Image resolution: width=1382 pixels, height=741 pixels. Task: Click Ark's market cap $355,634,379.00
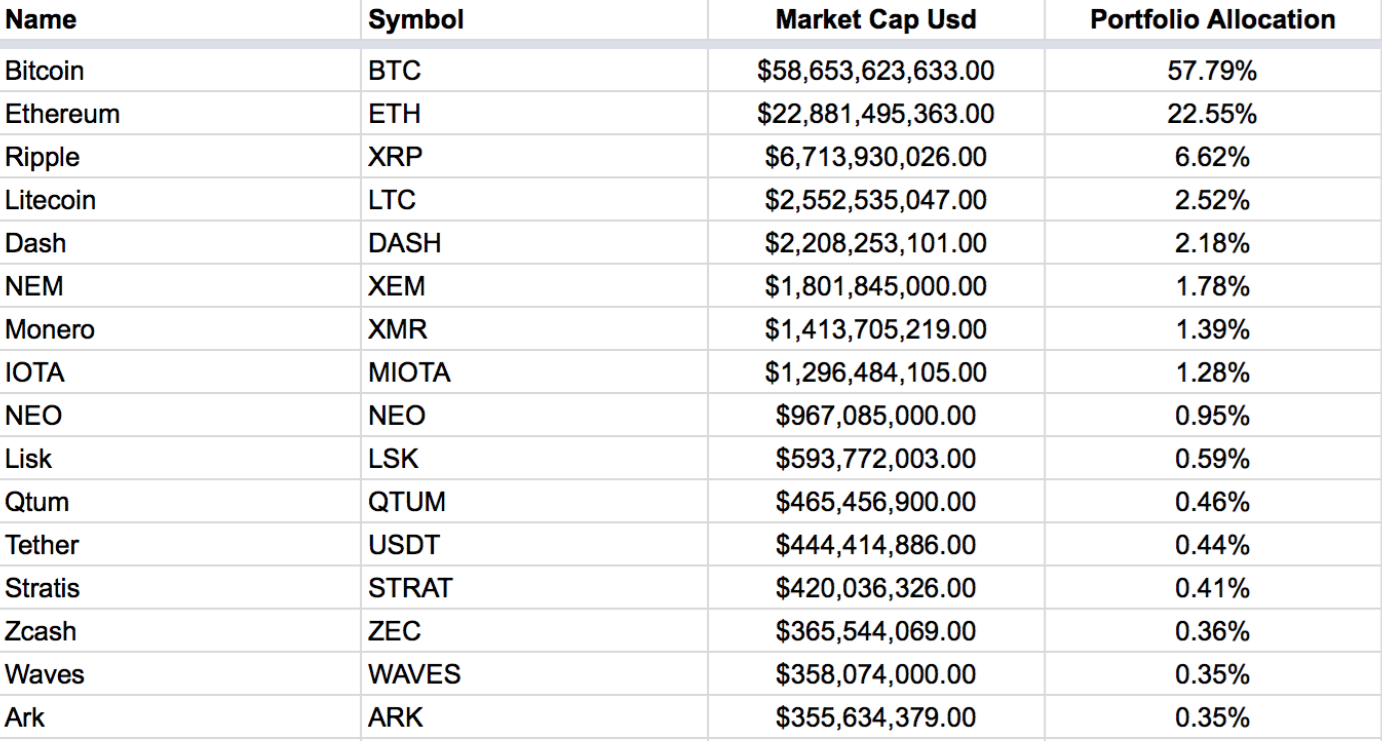(876, 718)
